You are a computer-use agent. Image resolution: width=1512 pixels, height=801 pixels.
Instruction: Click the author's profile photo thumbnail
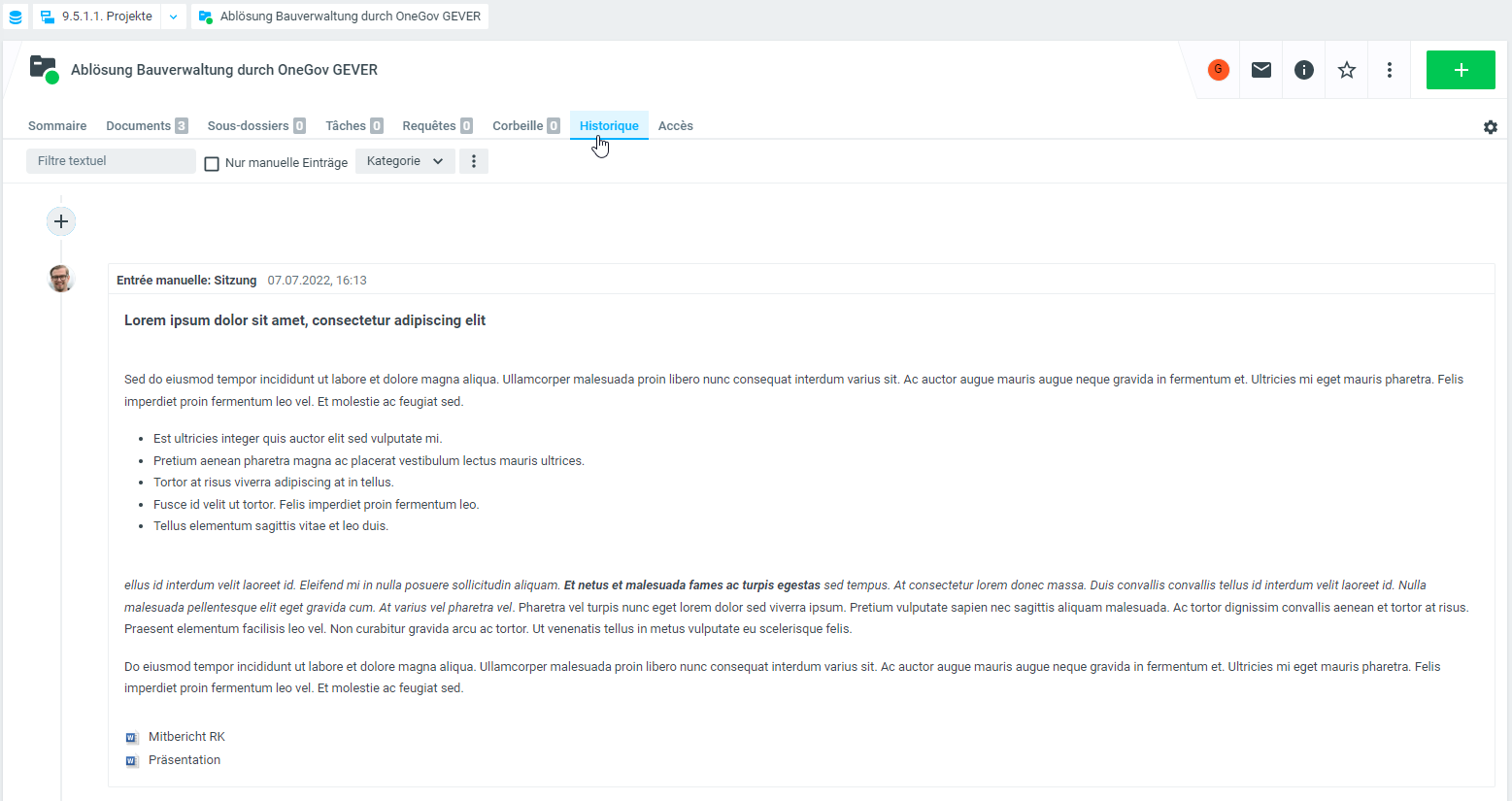(60, 280)
